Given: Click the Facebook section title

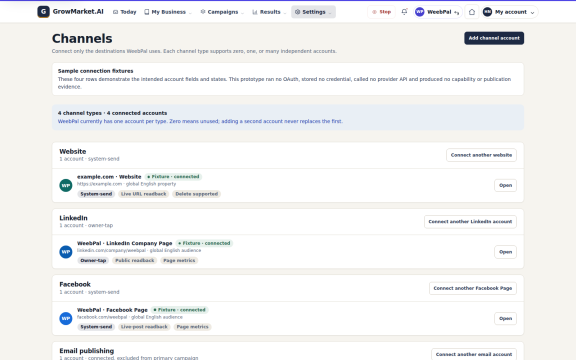Looking at the screenshot, I should coord(75,284).
